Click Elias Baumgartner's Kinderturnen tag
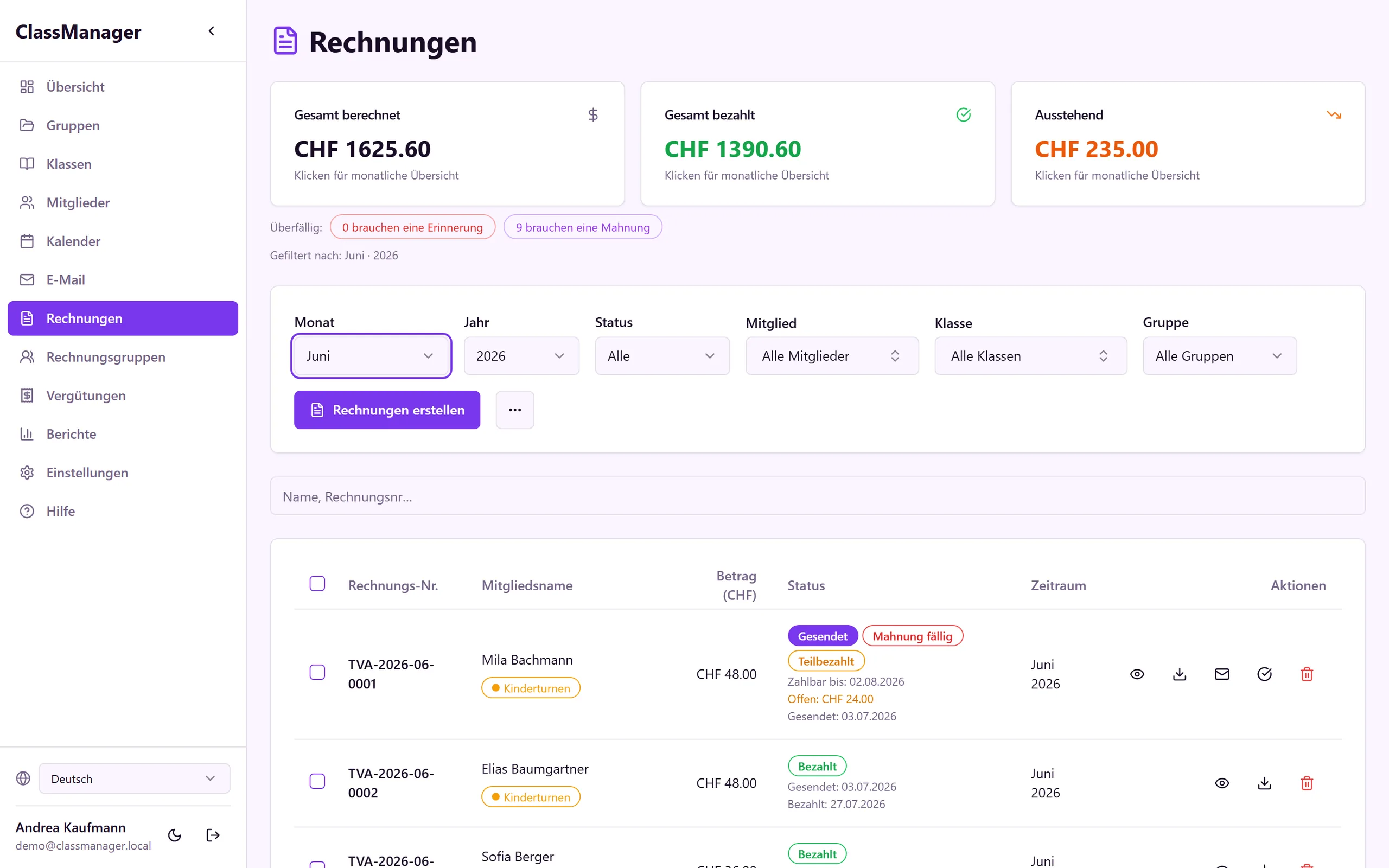The height and width of the screenshot is (868, 1389). click(x=530, y=797)
